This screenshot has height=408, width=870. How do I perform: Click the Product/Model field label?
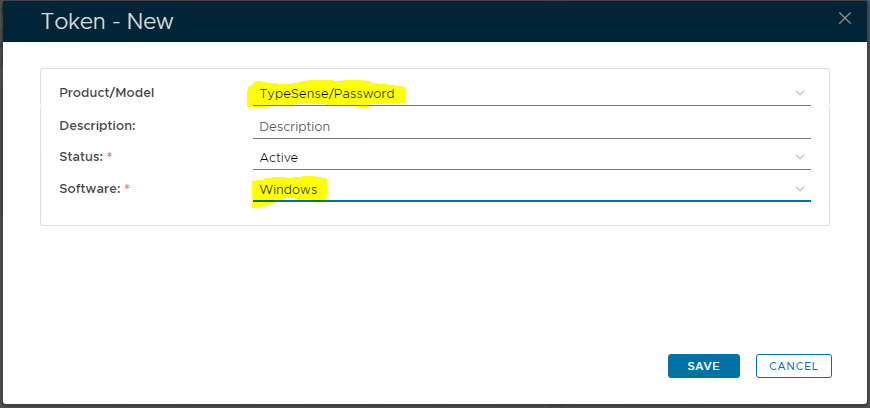click(x=107, y=93)
